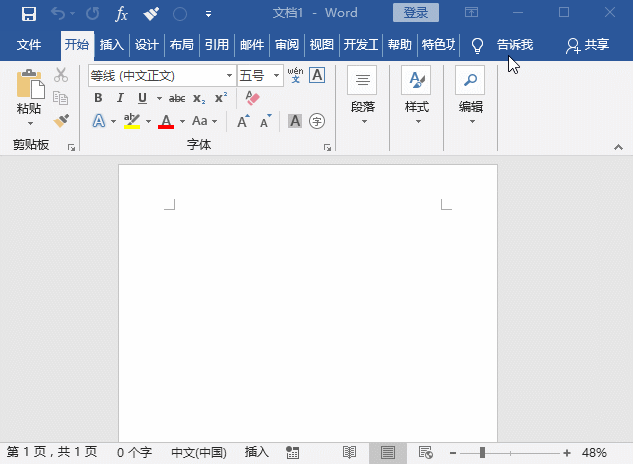Open the 文件 tab
Viewport: 633px width, 464px height.
(29, 44)
